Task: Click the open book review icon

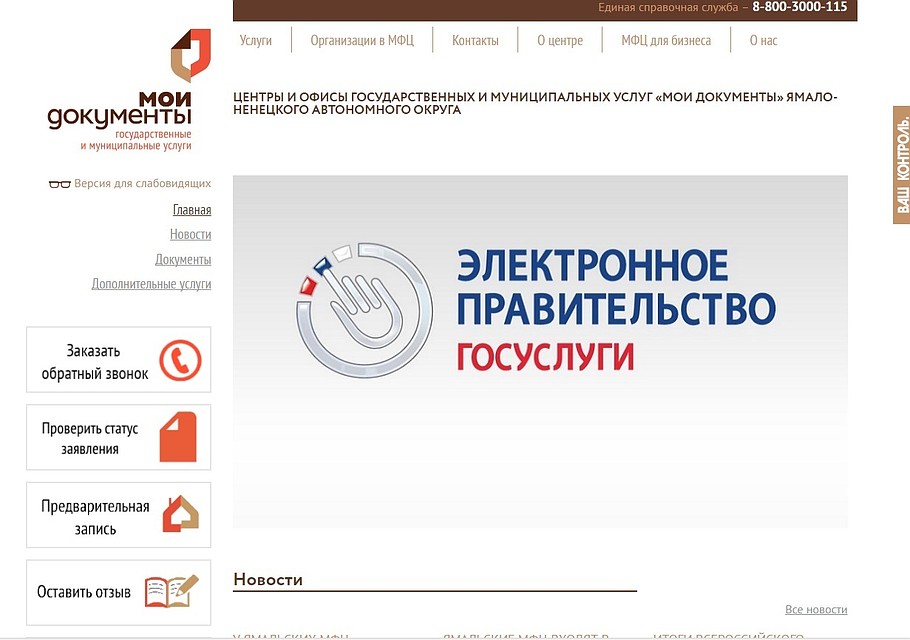Action: pyautogui.click(x=171, y=591)
